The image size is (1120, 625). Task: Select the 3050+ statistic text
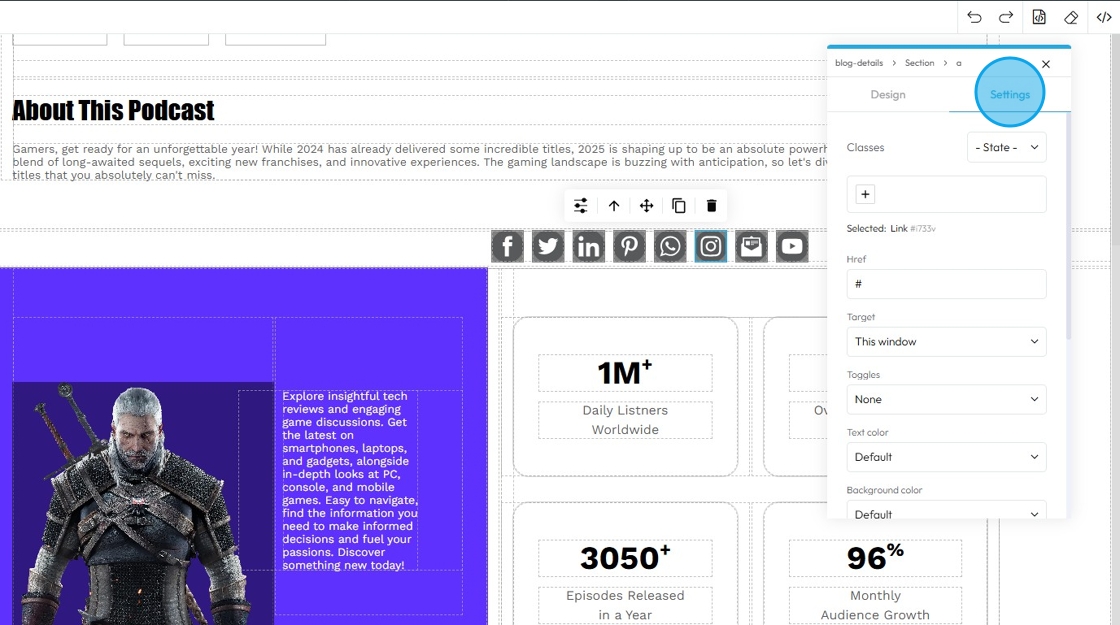click(625, 558)
